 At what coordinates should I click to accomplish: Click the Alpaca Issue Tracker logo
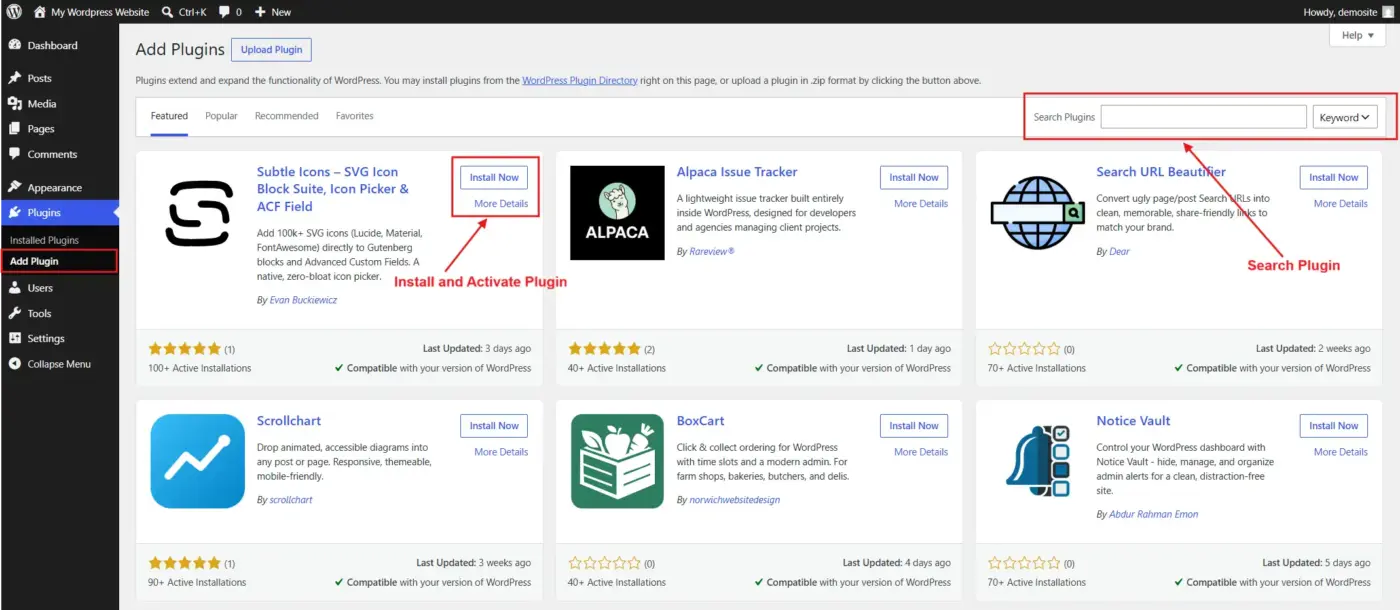617,213
